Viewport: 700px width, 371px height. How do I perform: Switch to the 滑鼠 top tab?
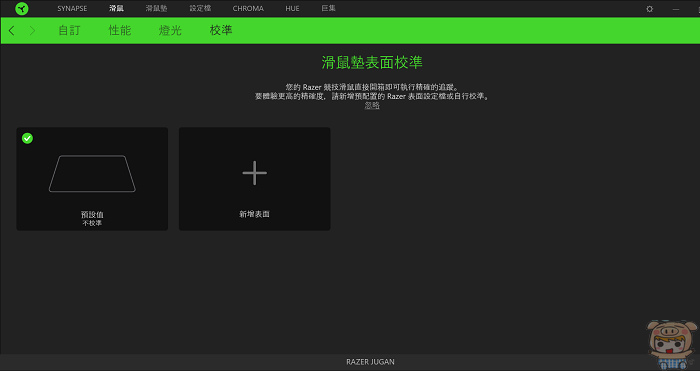click(x=117, y=8)
